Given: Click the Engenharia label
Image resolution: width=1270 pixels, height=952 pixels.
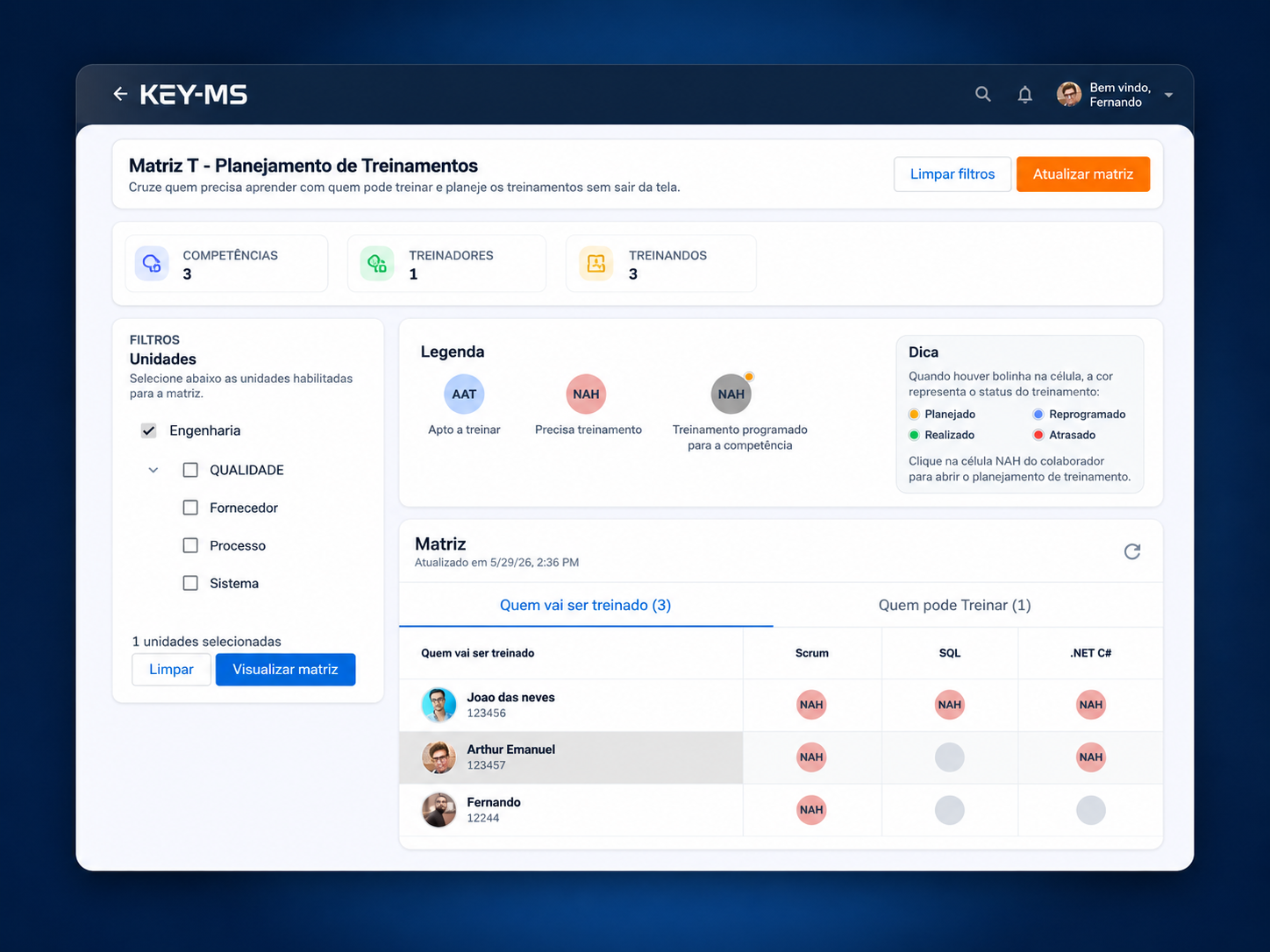Looking at the screenshot, I should tap(205, 430).
